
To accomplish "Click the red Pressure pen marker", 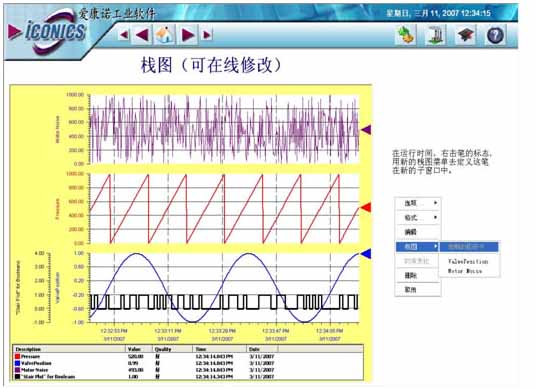I will 366,208.
